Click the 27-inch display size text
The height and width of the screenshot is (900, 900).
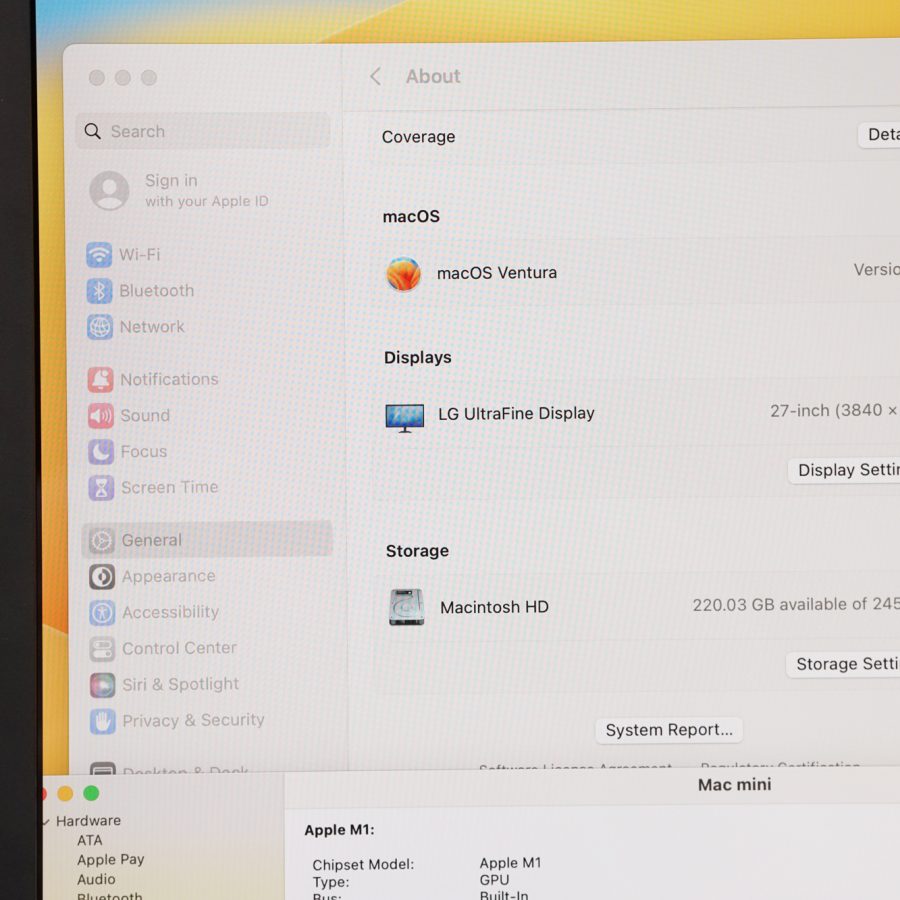[835, 411]
